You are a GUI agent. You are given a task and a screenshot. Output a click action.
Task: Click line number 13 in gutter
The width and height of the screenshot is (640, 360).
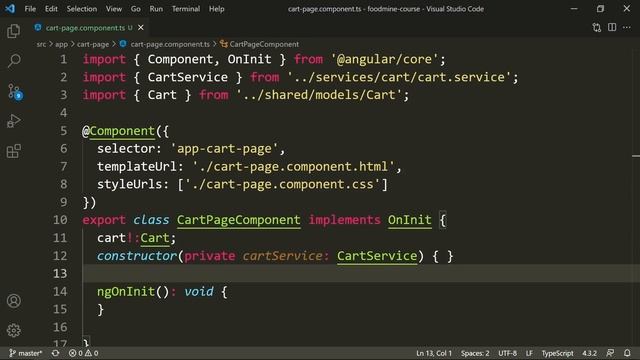pos(60,273)
